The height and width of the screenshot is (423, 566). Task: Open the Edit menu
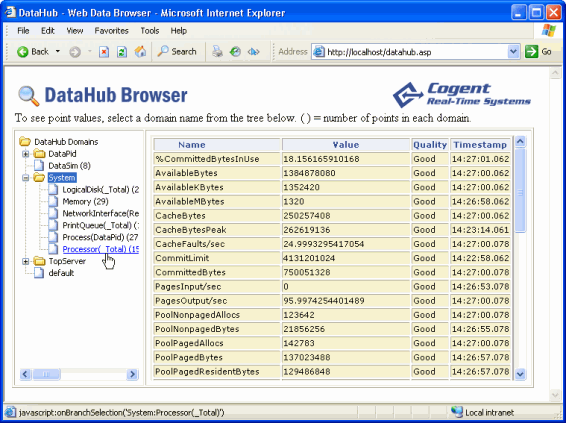tap(48, 31)
